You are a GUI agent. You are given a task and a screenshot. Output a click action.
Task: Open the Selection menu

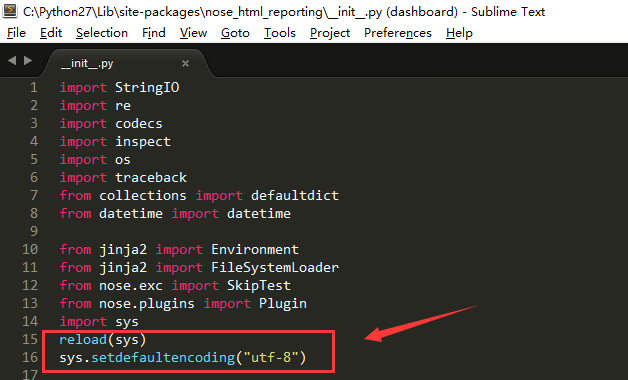(x=102, y=33)
